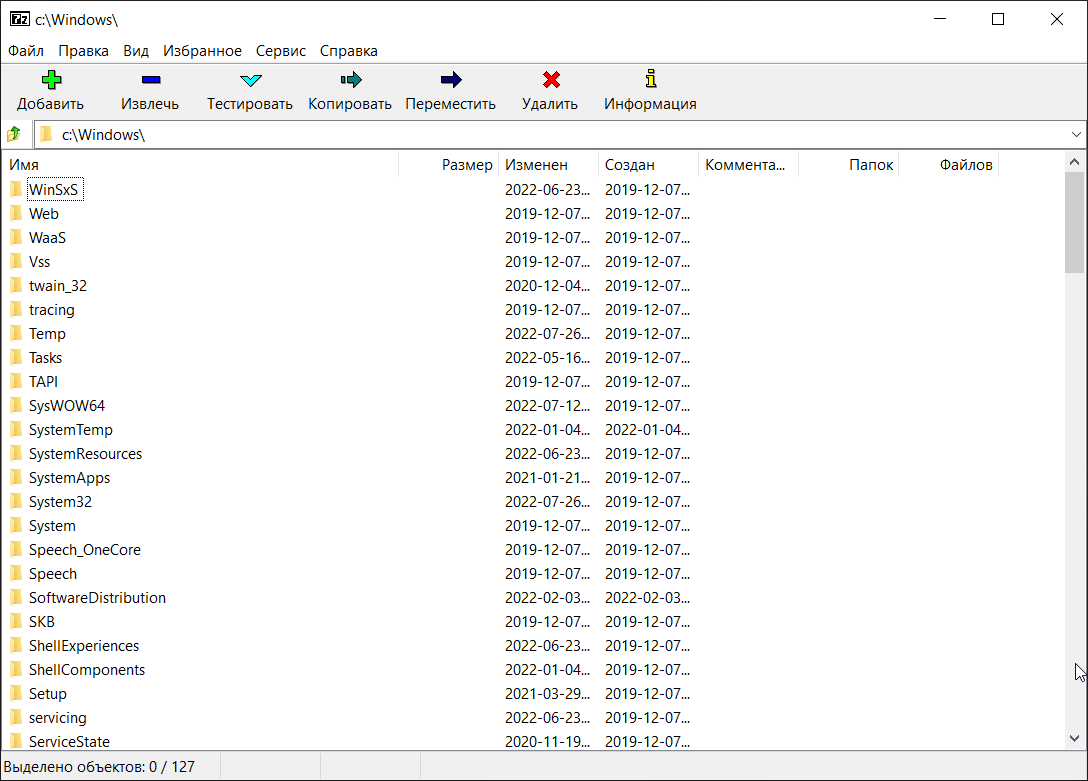Select the Speech_OneCore folder name
Viewport: 1088px width, 781px height.
click(x=85, y=550)
